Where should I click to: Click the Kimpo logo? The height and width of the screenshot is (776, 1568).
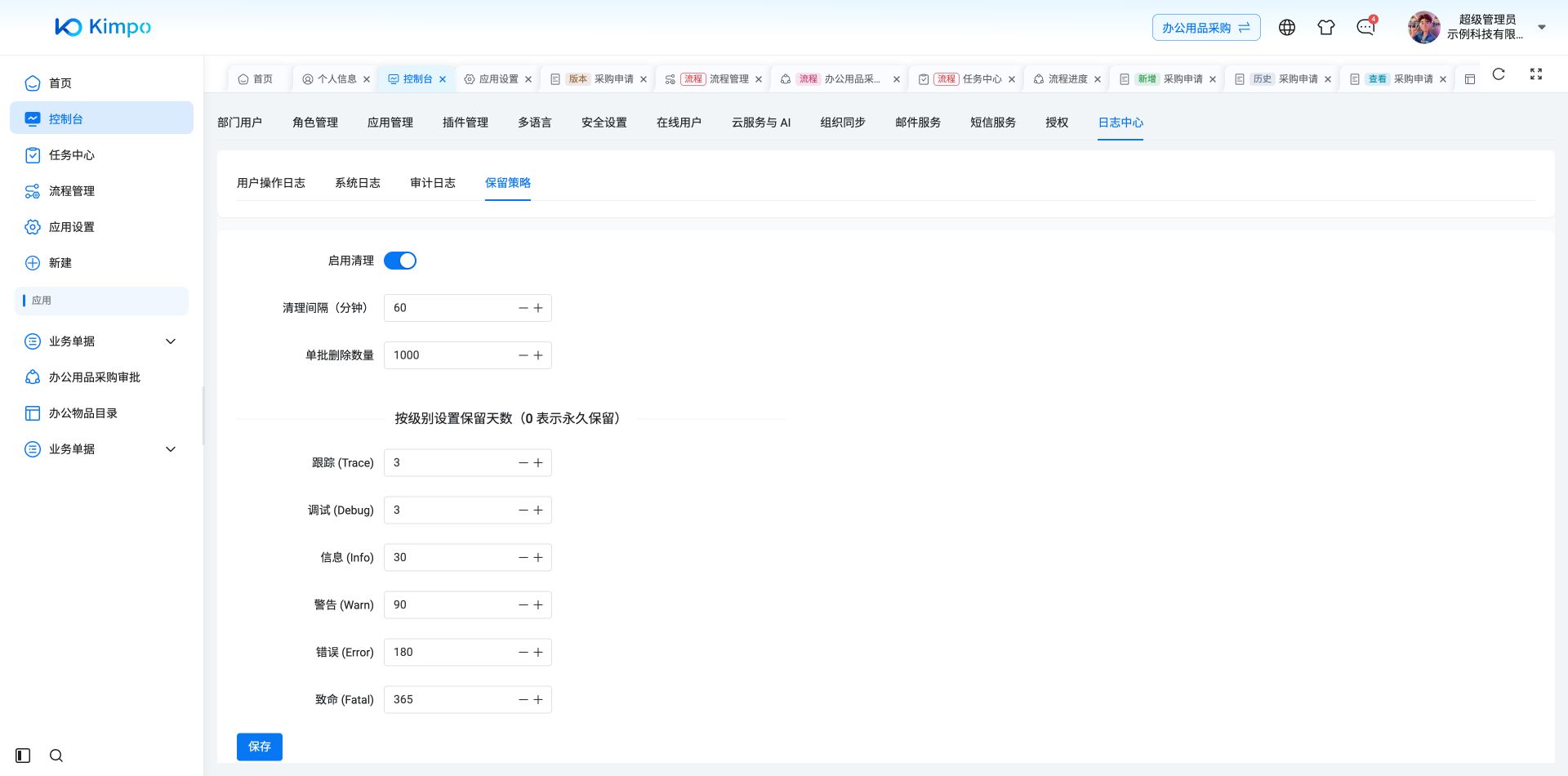pyautogui.click(x=103, y=27)
